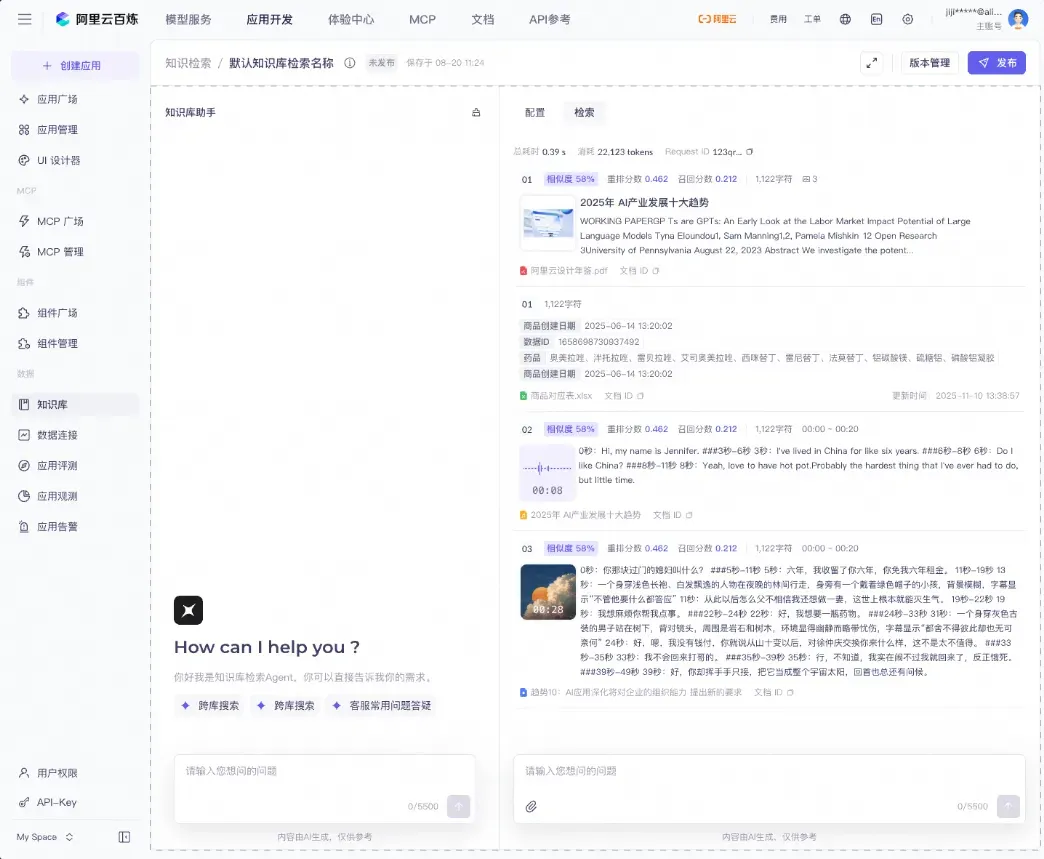
Task: Click the attachment paperclip icon
Action: click(531, 806)
